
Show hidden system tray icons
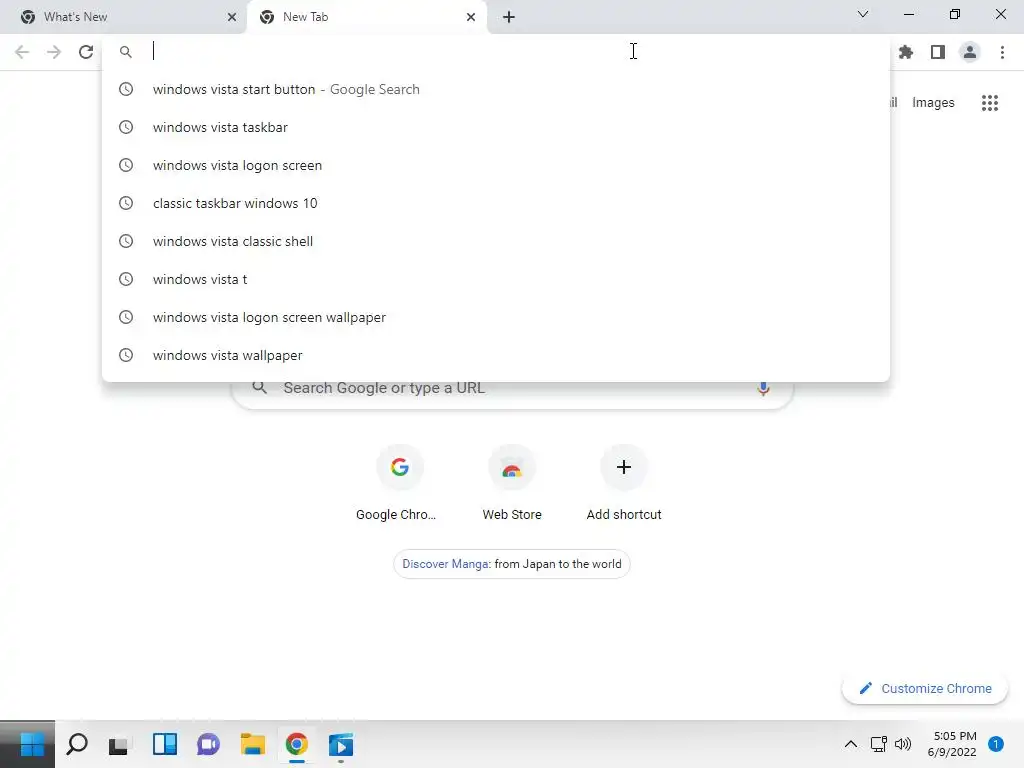[x=850, y=744]
